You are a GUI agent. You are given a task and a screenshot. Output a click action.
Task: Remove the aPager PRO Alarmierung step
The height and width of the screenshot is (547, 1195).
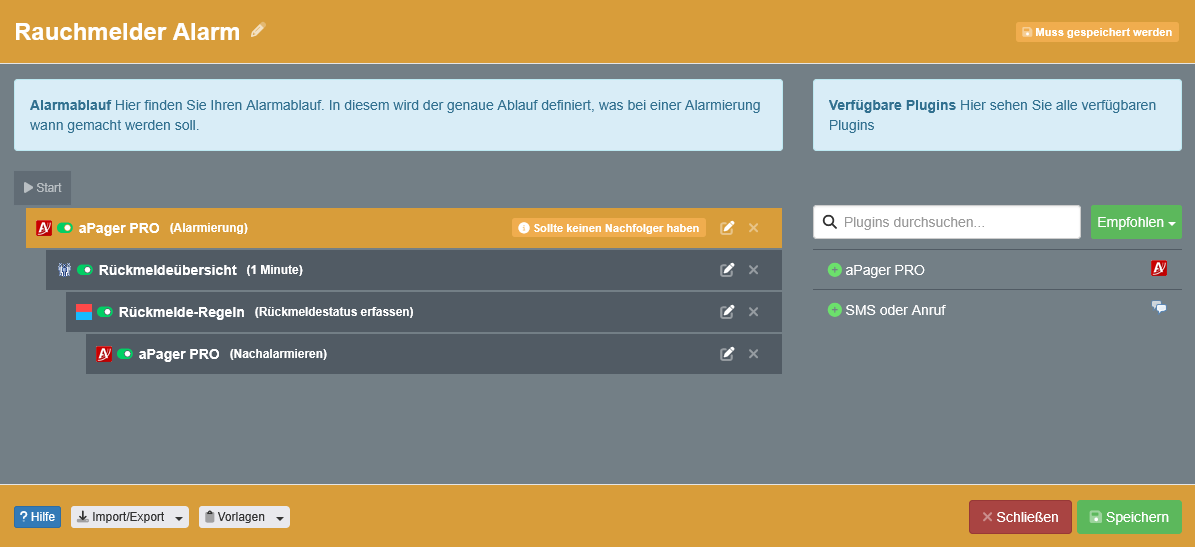point(753,228)
